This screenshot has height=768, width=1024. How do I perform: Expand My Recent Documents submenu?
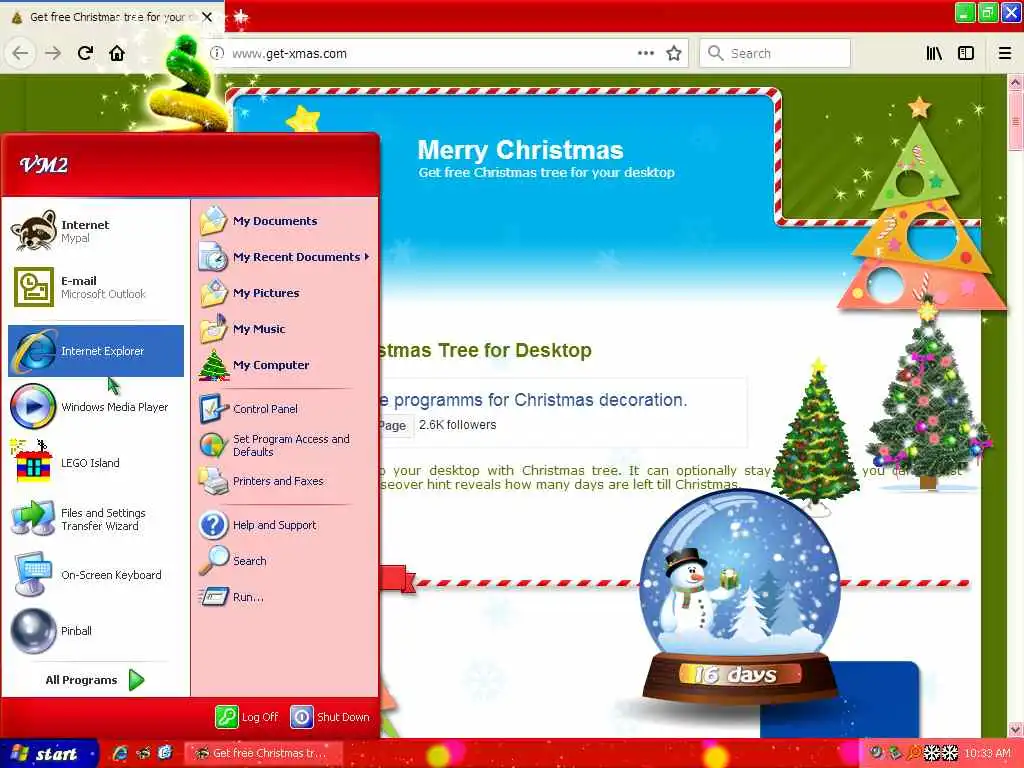pyautogui.click(x=285, y=257)
